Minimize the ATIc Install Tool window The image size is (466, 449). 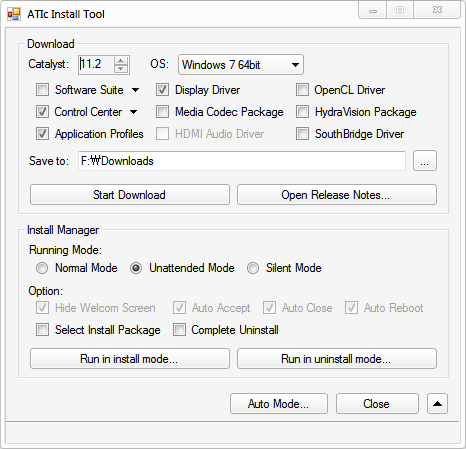[x=373, y=10]
